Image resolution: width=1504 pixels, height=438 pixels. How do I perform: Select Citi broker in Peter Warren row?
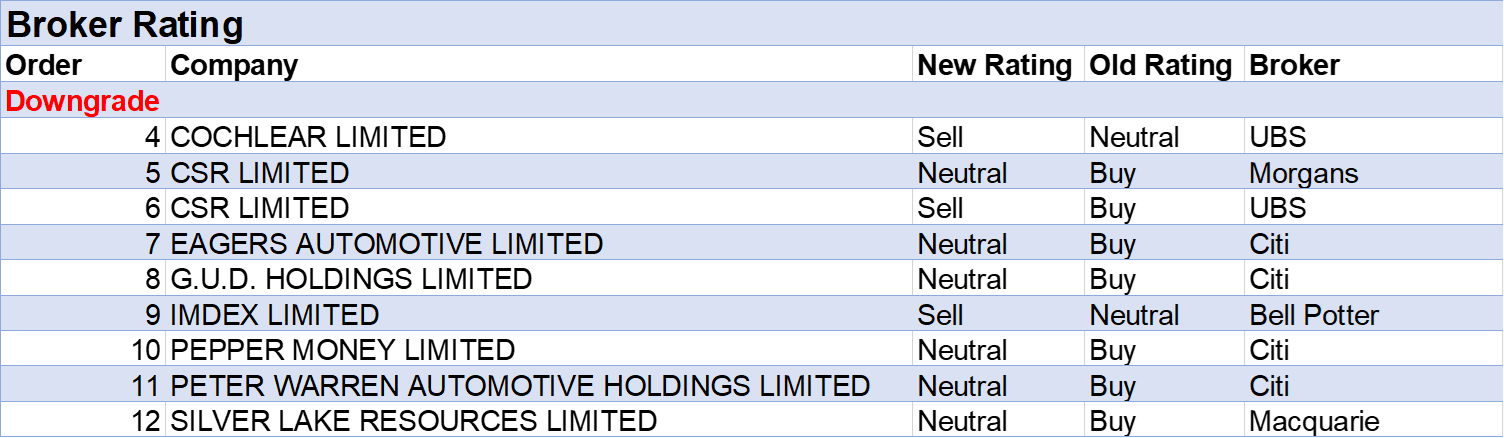coord(1269,386)
